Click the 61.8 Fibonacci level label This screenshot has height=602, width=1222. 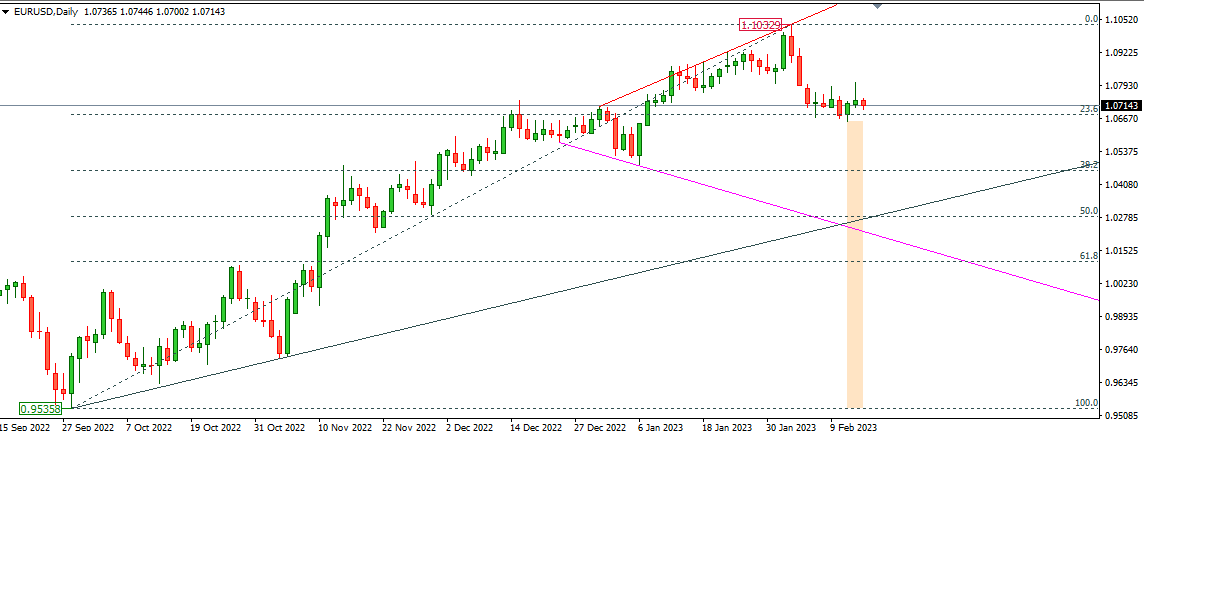1089,256
